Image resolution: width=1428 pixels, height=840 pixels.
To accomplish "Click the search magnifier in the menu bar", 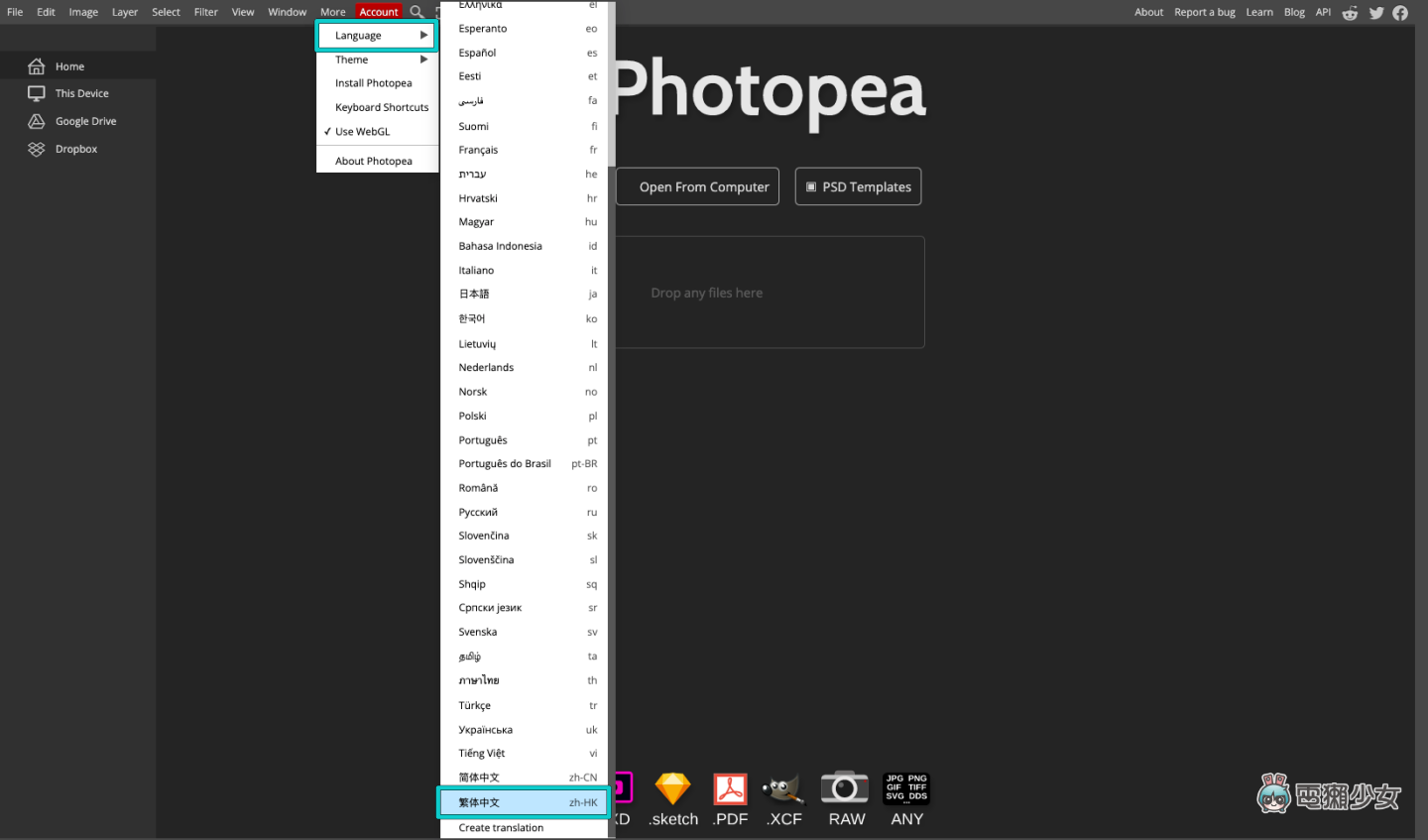I will tap(417, 12).
